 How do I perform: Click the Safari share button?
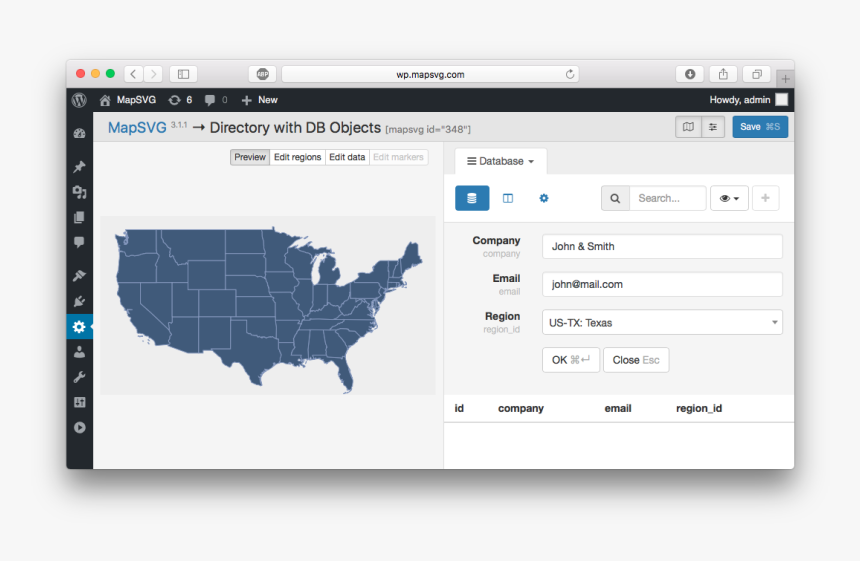click(x=723, y=74)
